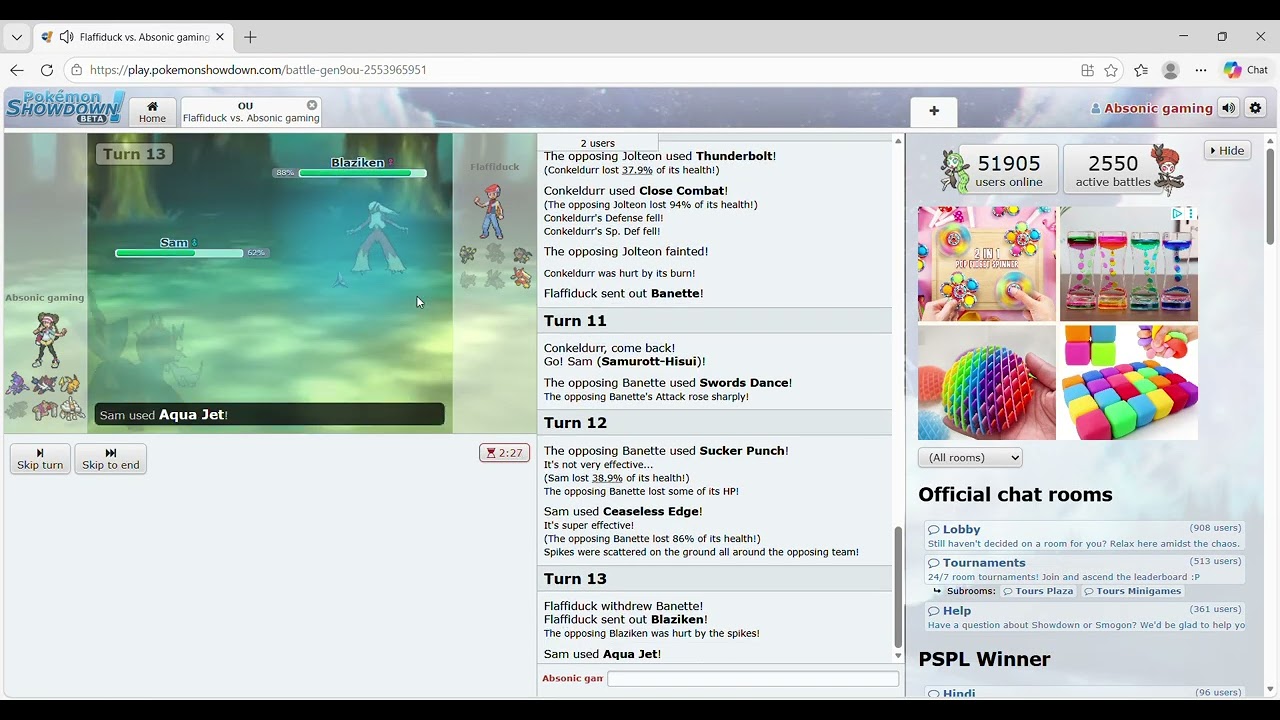Screen dimensions: 1280x720
Task: Open the Home tab
Action: click(152, 112)
